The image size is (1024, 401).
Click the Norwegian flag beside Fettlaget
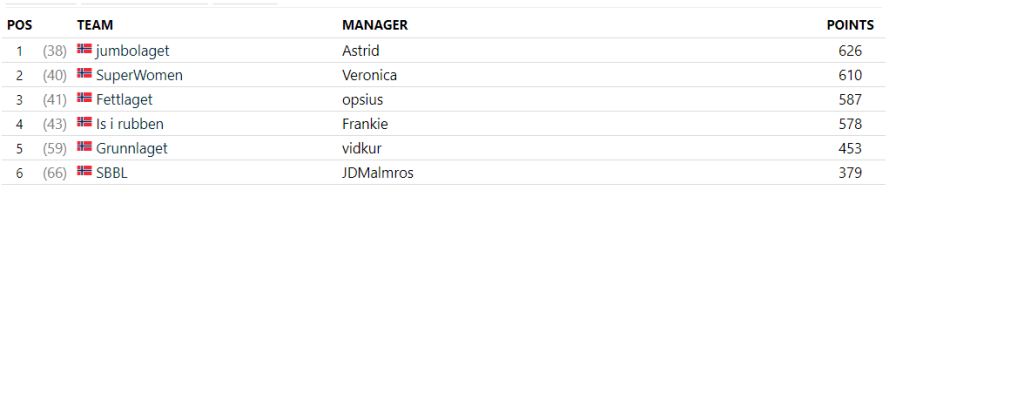pos(84,98)
